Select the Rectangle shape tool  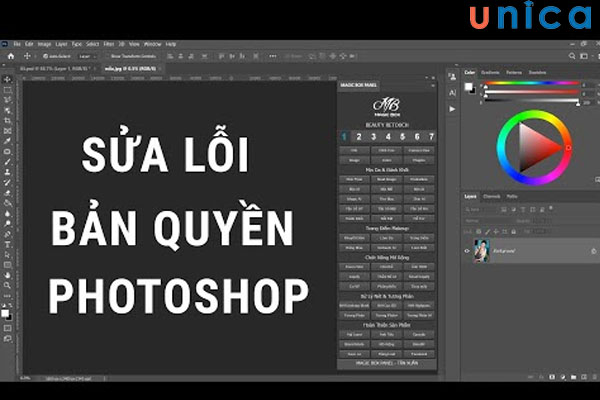point(7,265)
